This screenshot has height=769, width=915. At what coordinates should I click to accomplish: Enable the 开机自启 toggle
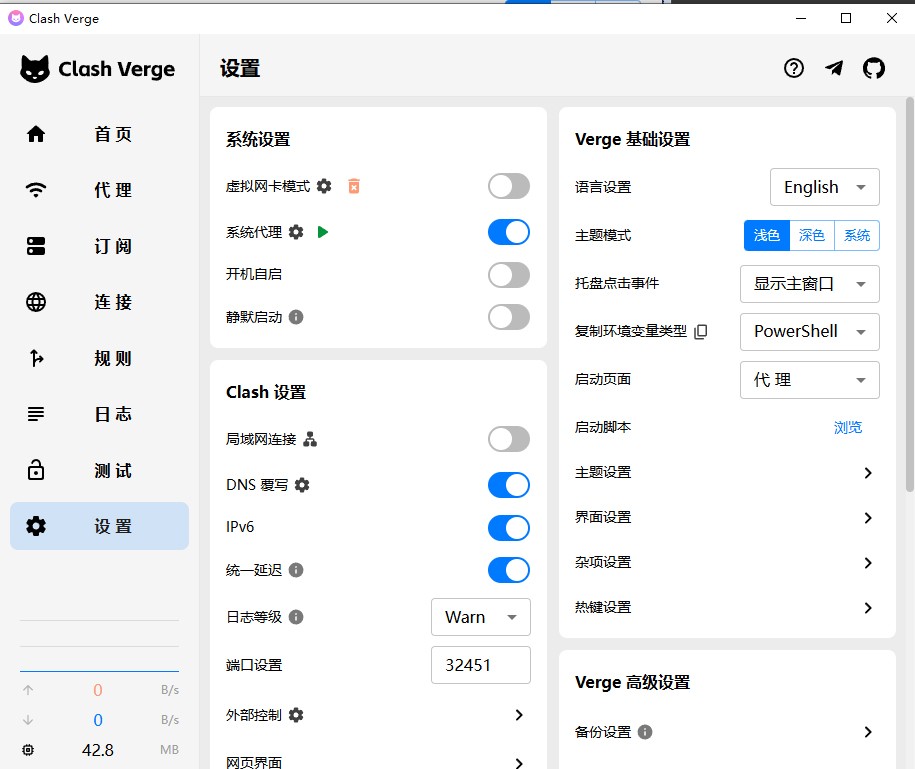click(509, 274)
